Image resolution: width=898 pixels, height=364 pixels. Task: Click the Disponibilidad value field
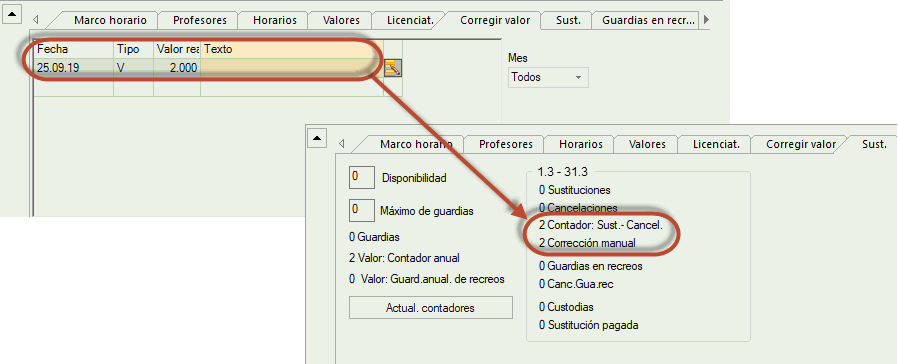coord(361,177)
